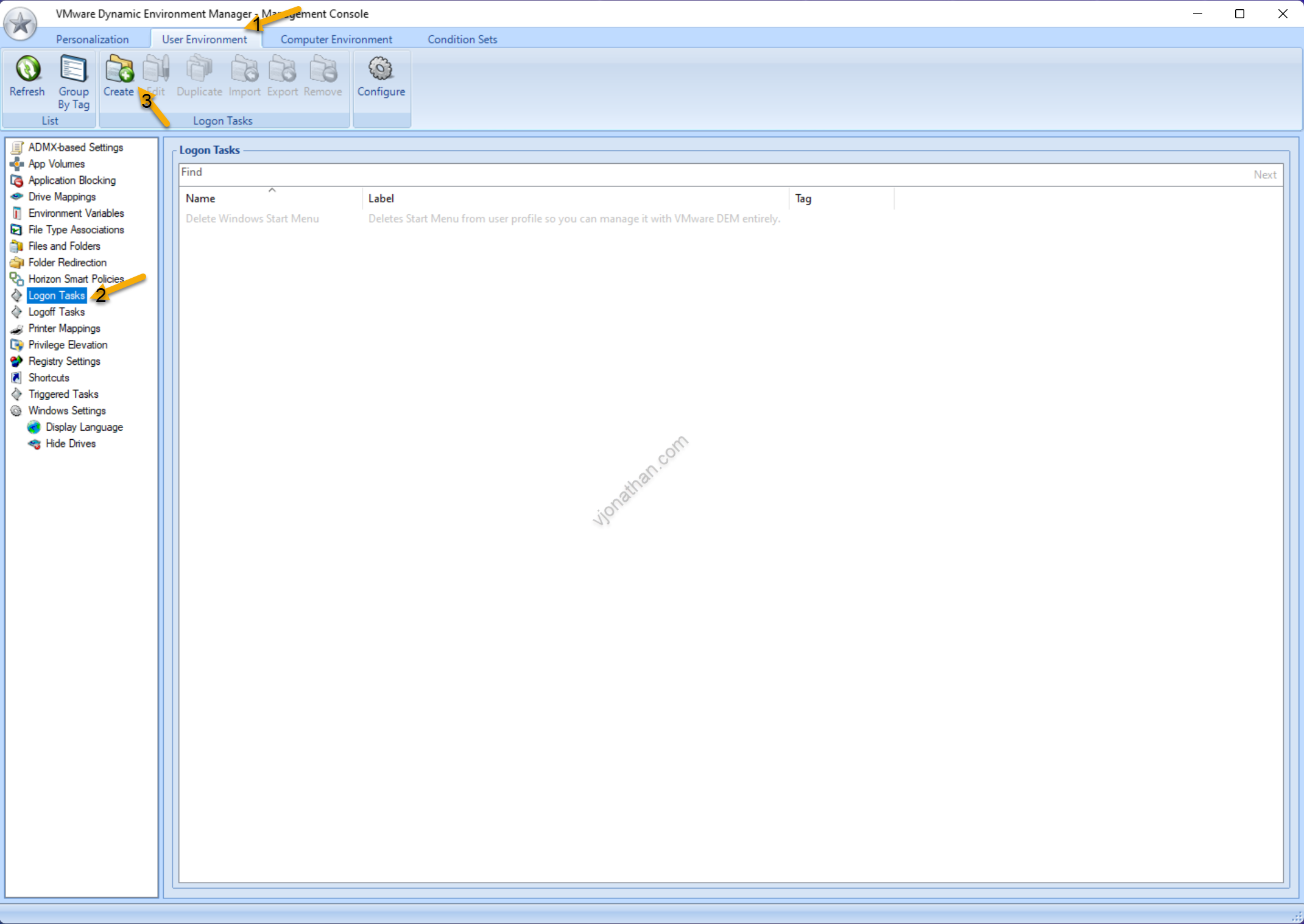Select Printer Mappings icon in tree

[x=17, y=328]
